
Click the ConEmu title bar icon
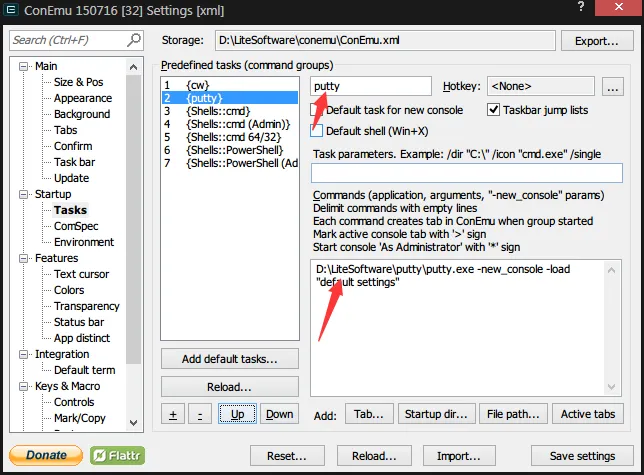click(x=10, y=9)
